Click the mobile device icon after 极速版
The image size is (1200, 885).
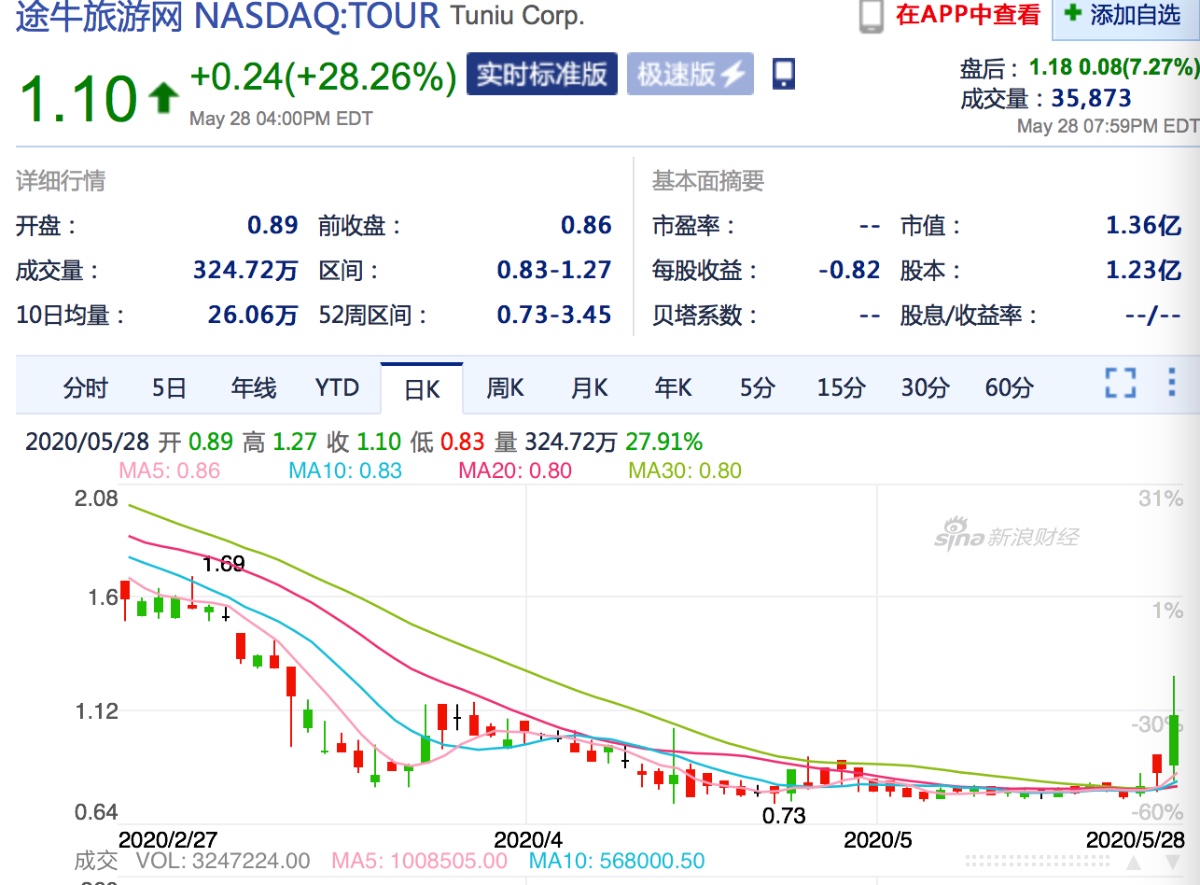coord(784,73)
